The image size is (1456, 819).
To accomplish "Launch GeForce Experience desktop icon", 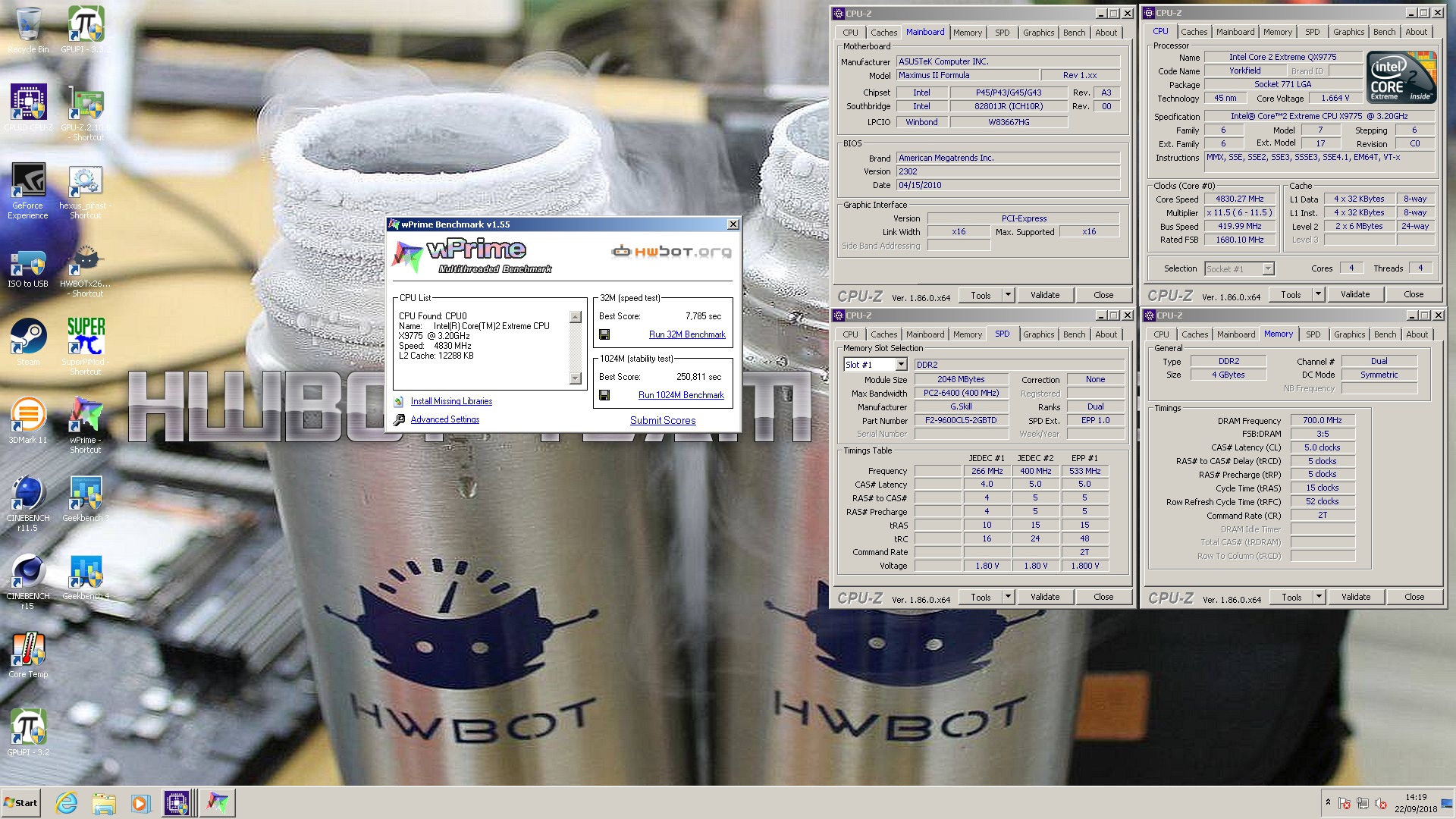I will click(28, 191).
